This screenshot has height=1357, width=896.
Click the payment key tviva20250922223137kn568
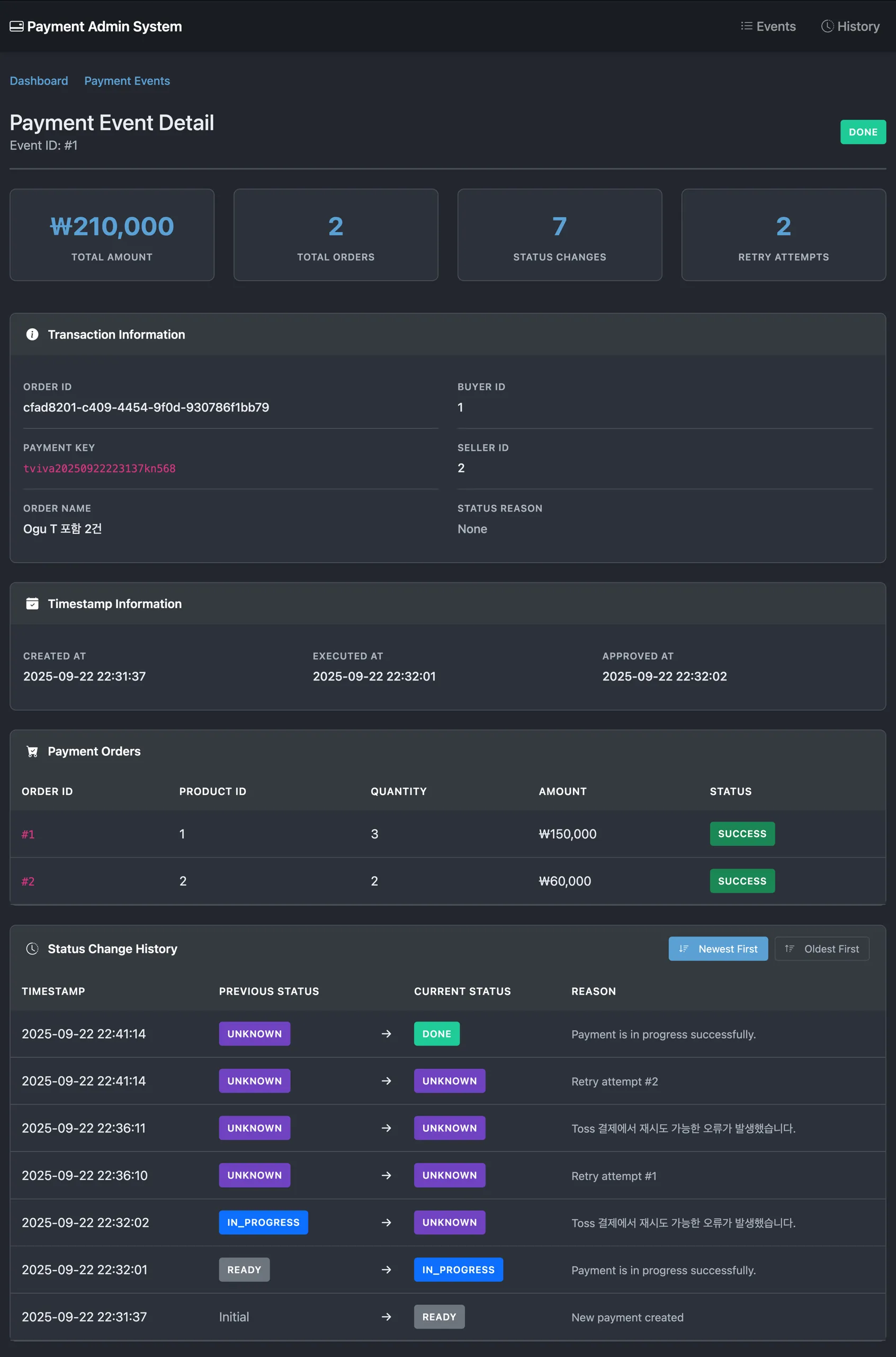pos(100,468)
